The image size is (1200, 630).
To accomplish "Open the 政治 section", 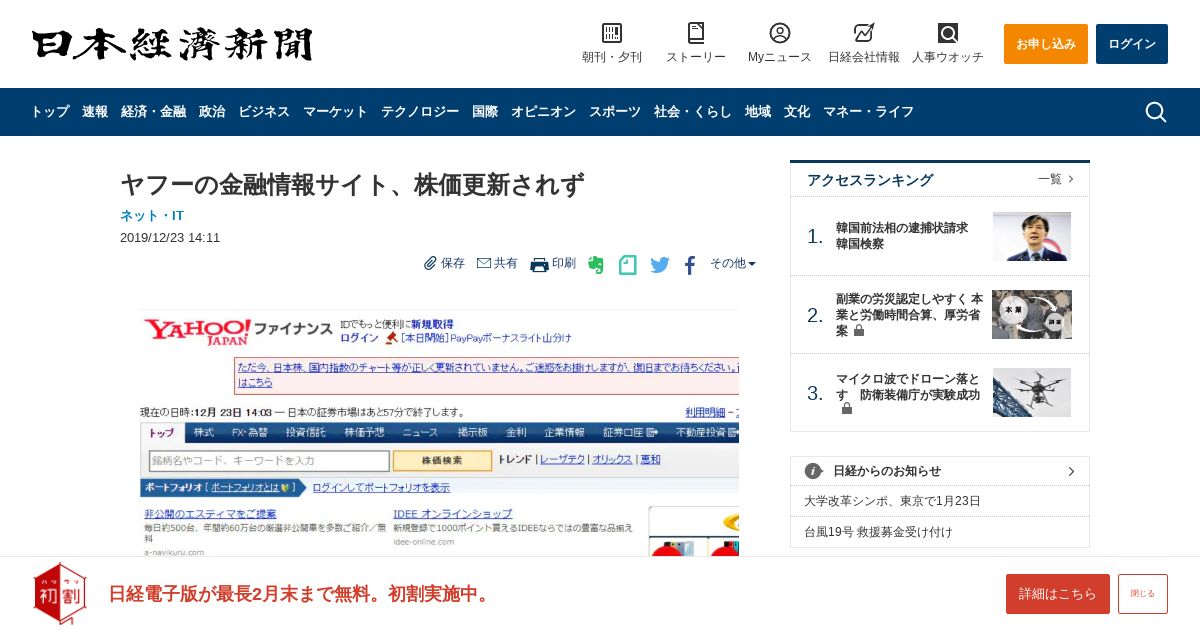I will [x=212, y=112].
